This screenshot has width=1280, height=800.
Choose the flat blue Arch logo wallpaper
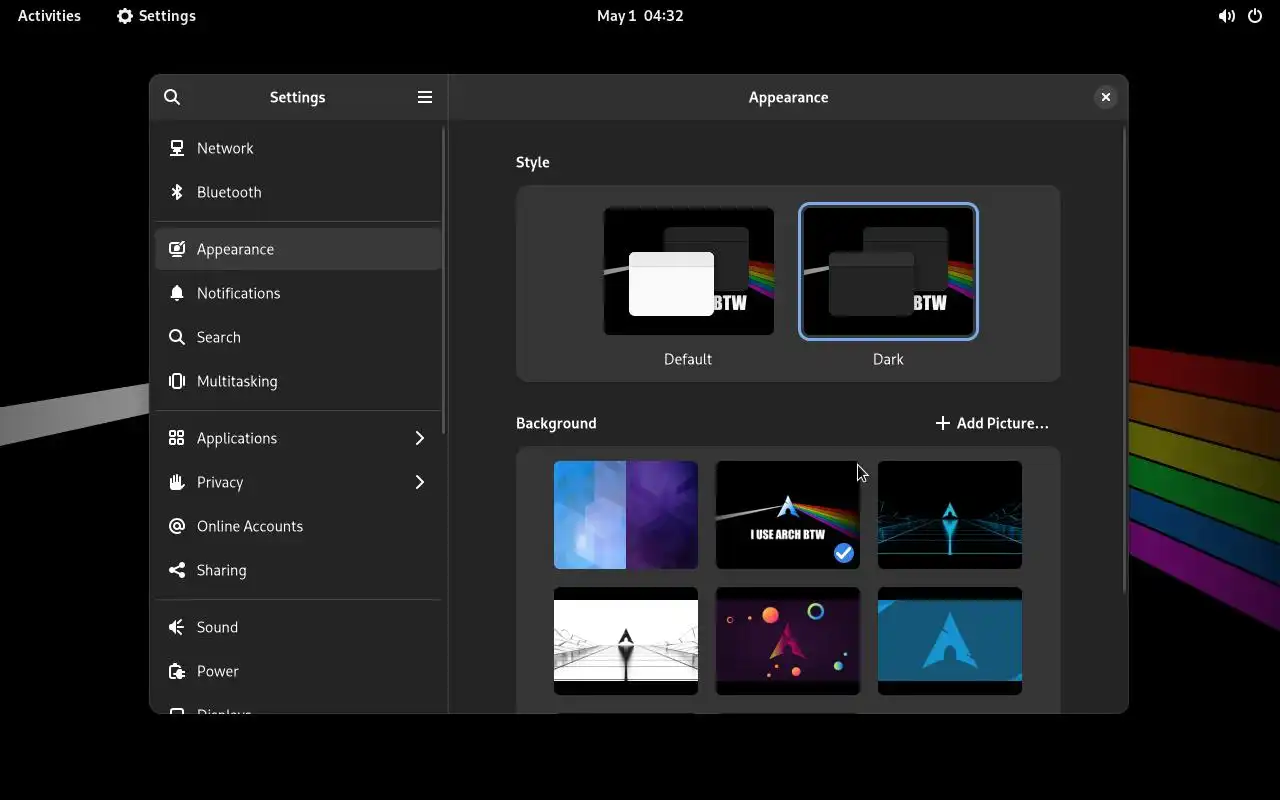pos(950,641)
